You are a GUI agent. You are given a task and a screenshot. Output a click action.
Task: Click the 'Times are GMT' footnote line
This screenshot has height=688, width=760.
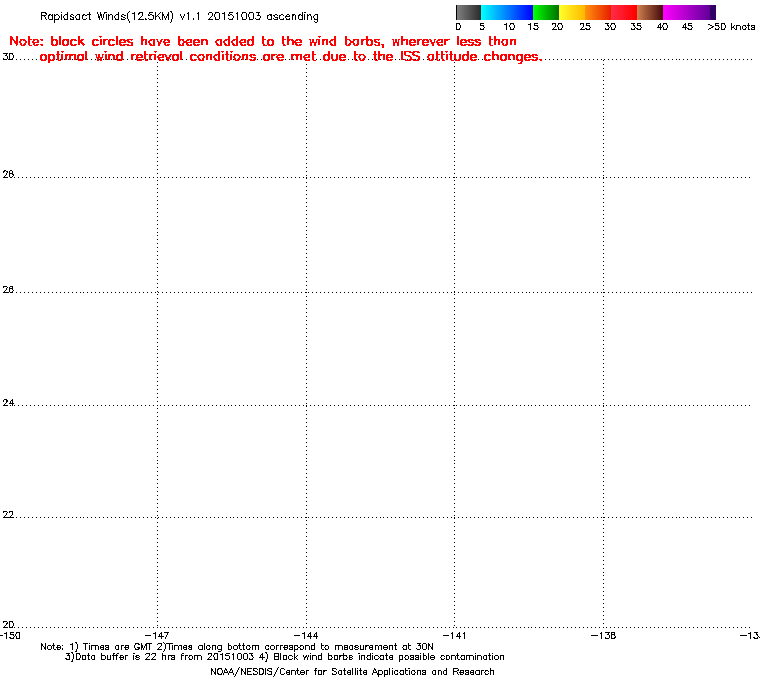pyautogui.click(x=237, y=647)
